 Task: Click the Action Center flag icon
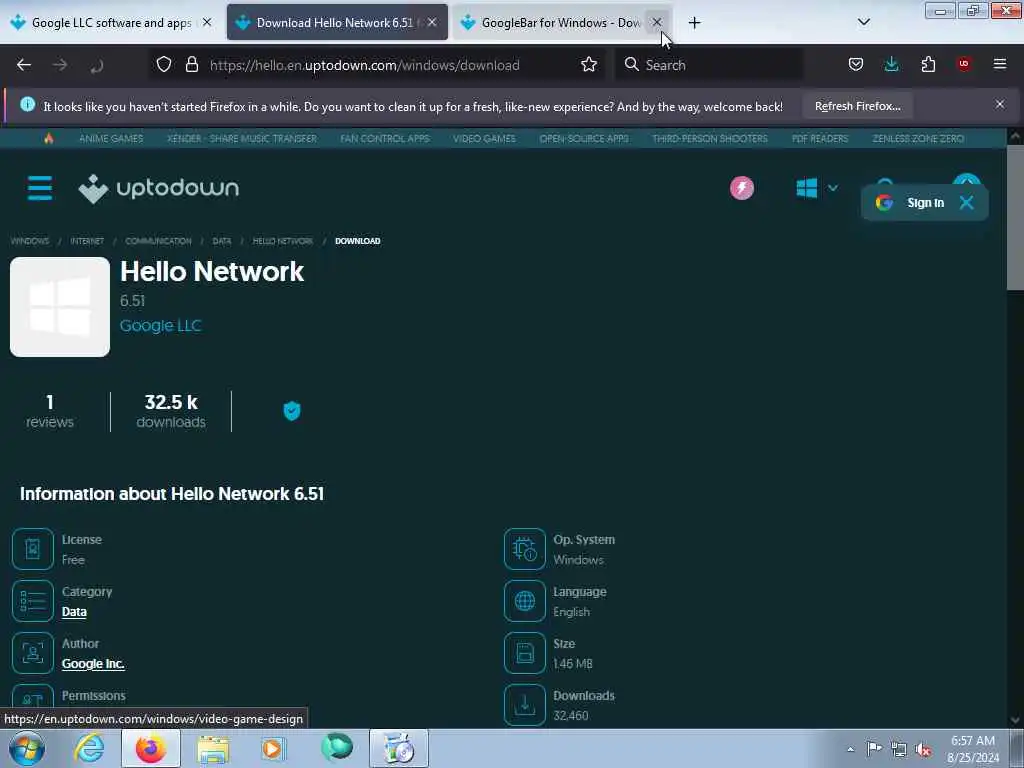point(874,748)
